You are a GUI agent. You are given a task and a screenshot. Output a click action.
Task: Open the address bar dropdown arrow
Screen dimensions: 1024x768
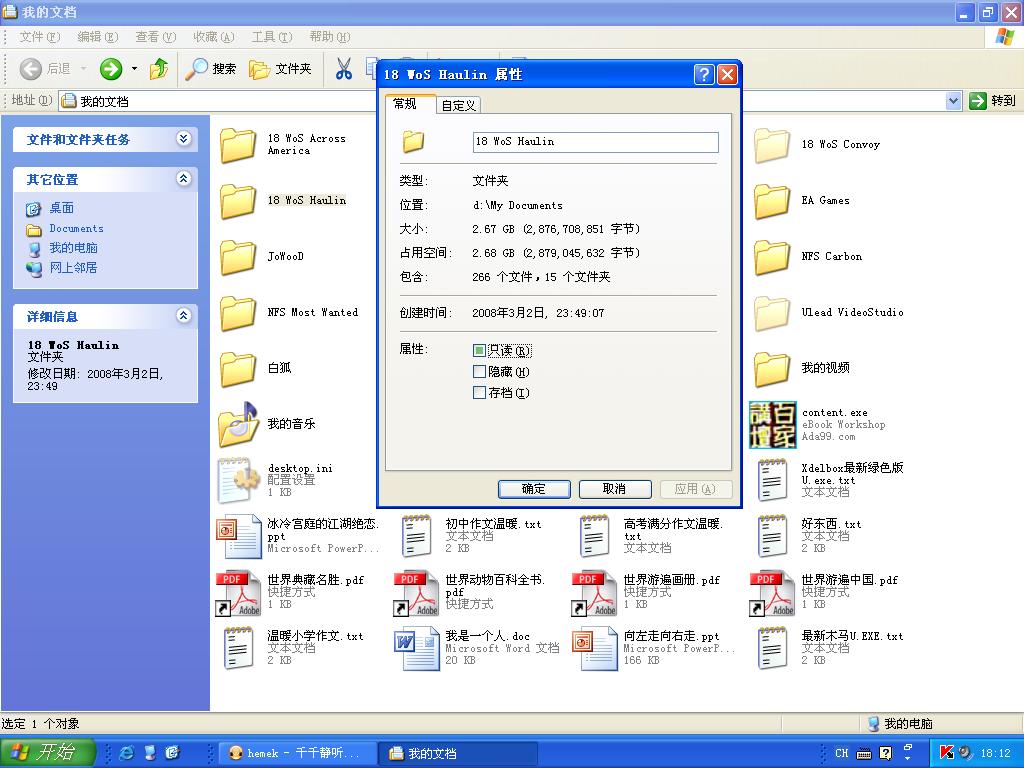(953, 100)
